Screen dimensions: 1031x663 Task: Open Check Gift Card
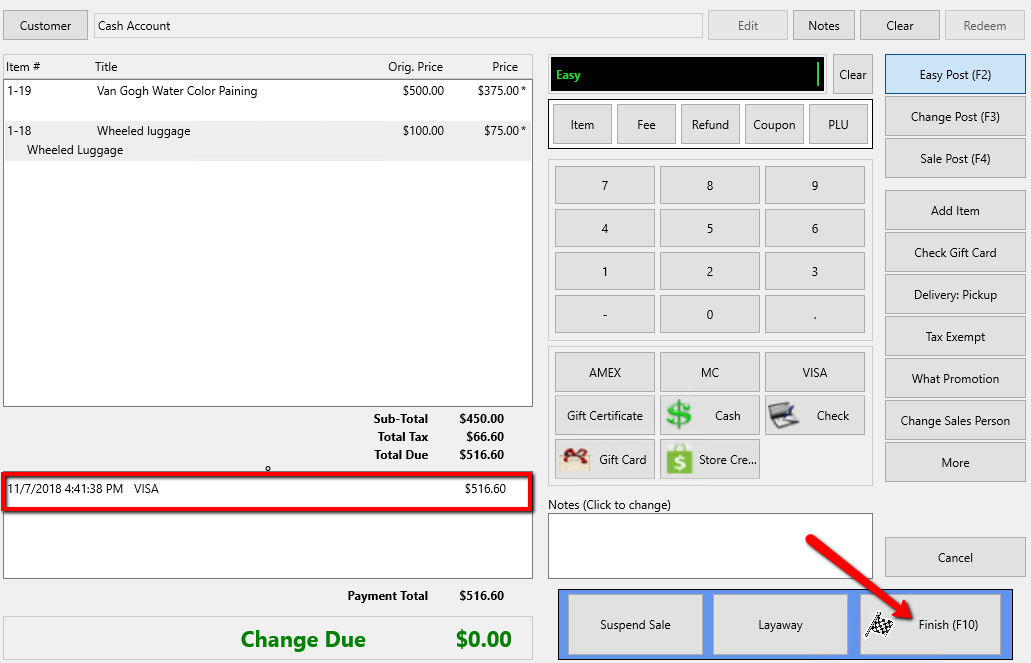[955, 253]
